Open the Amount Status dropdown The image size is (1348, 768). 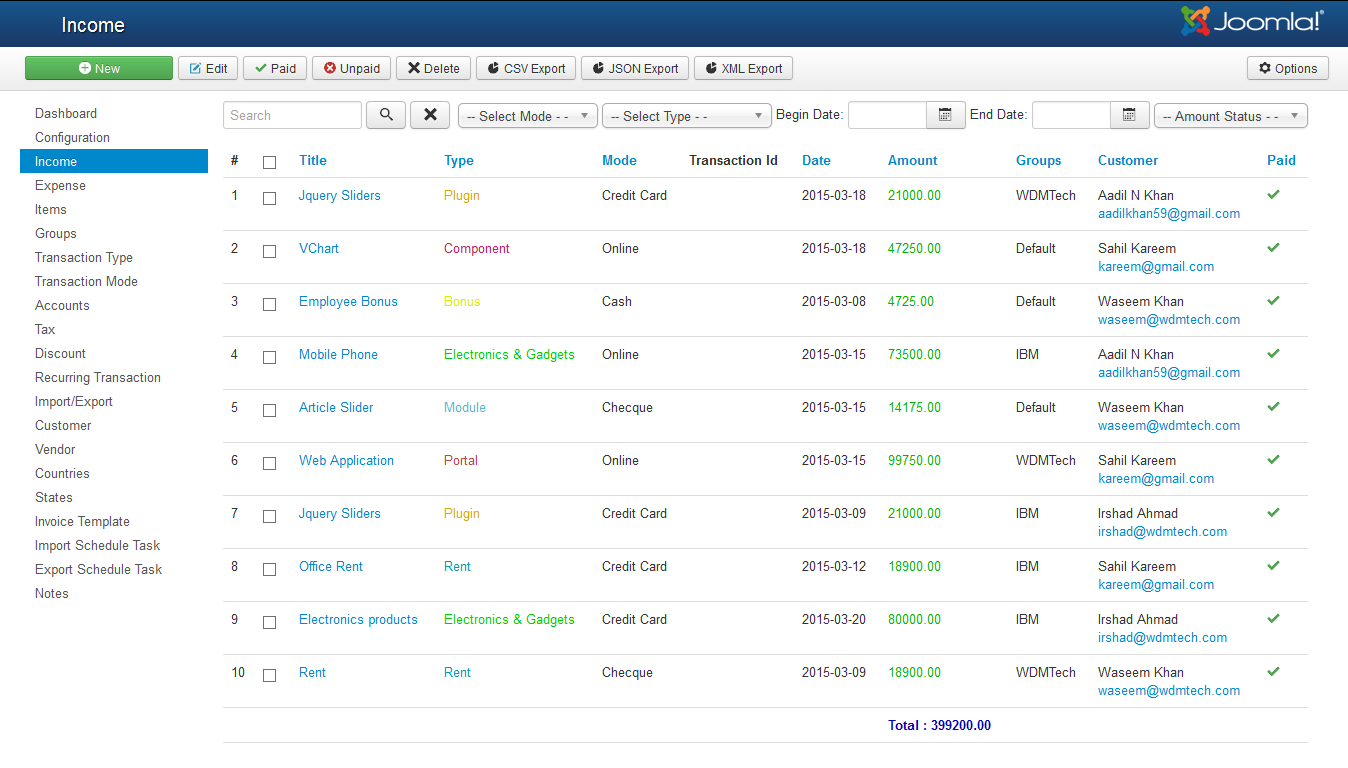pos(1230,116)
